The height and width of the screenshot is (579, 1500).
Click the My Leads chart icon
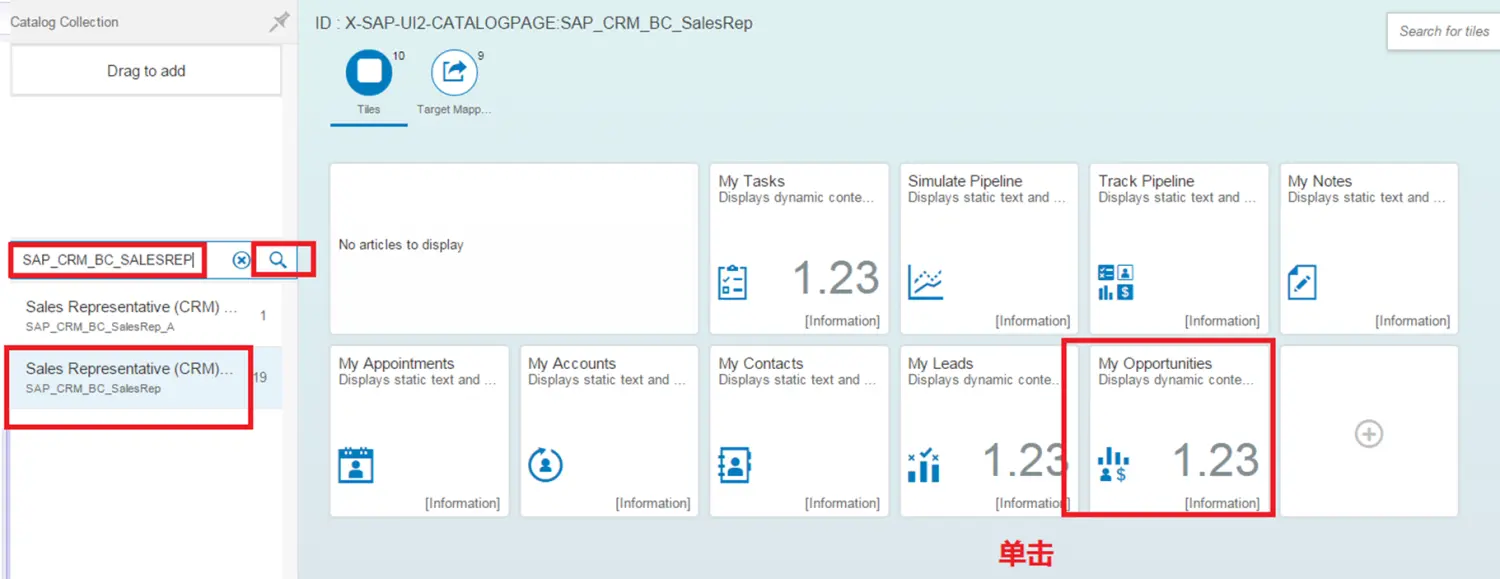(x=924, y=466)
